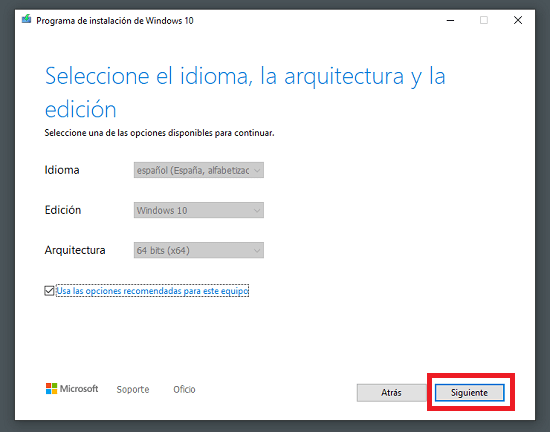Click the Microsoft logo

[72, 389]
